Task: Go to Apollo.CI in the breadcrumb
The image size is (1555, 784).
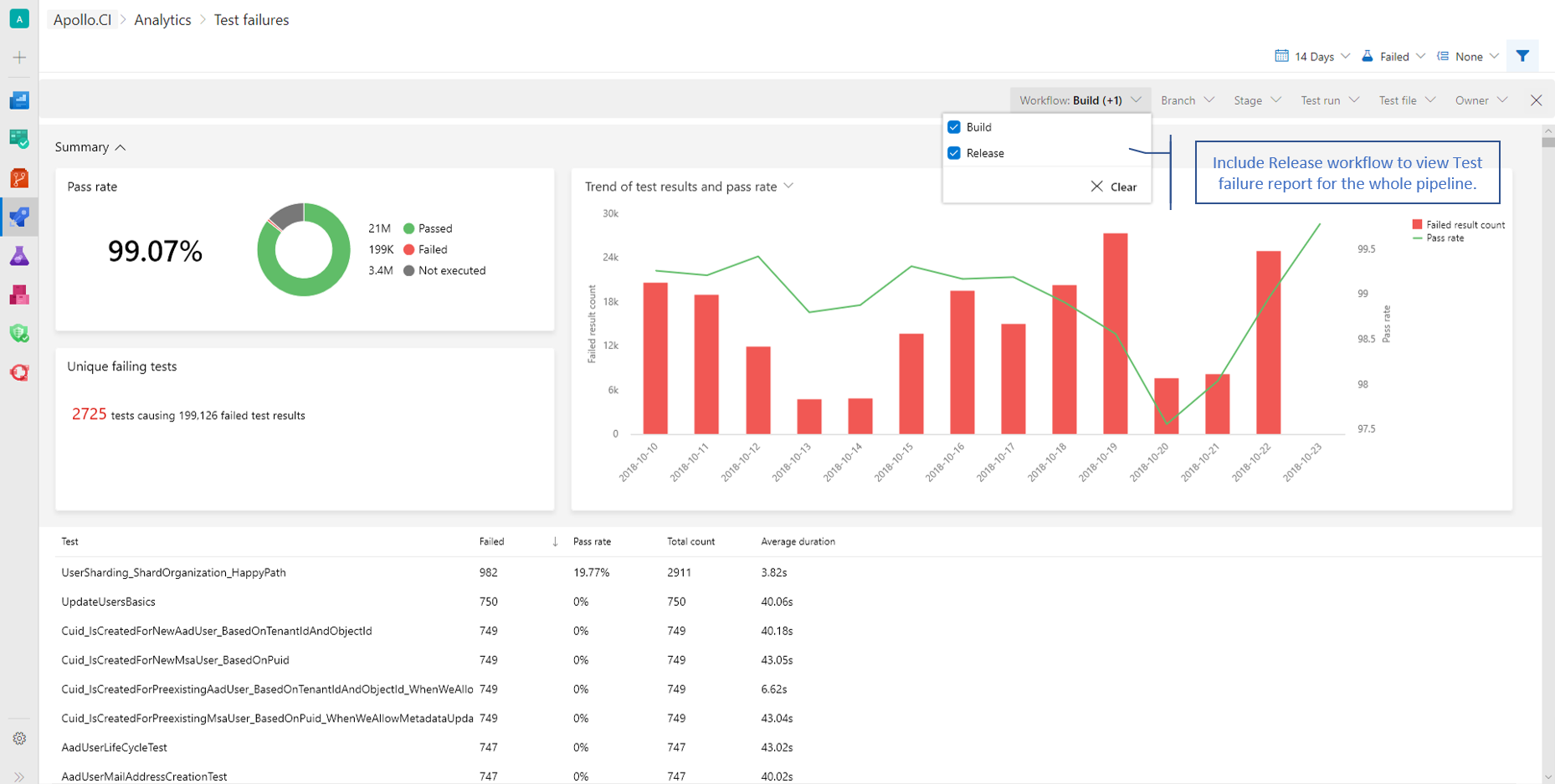Action: (x=82, y=20)
